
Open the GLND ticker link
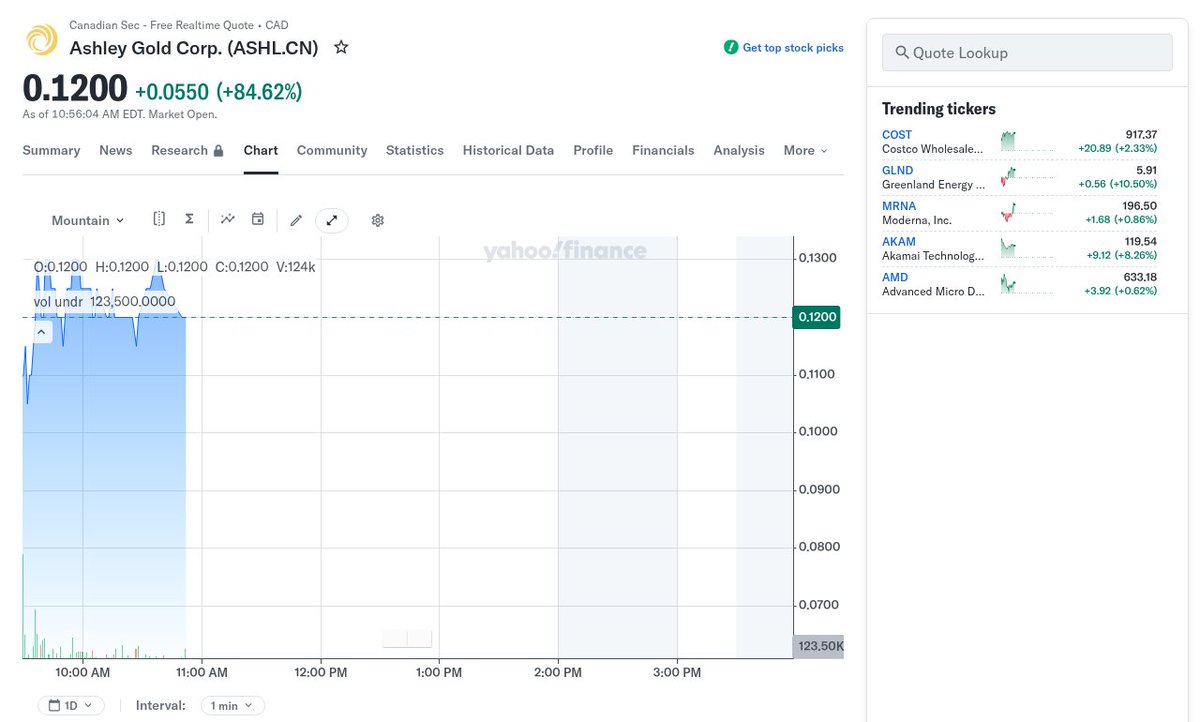(898, 170)
